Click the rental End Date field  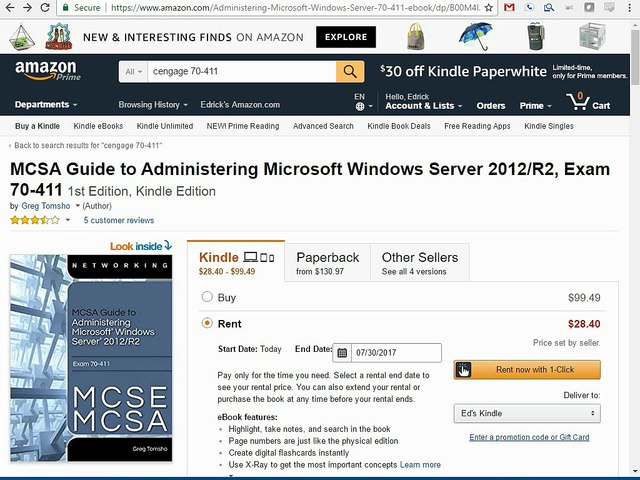(397, 352)
